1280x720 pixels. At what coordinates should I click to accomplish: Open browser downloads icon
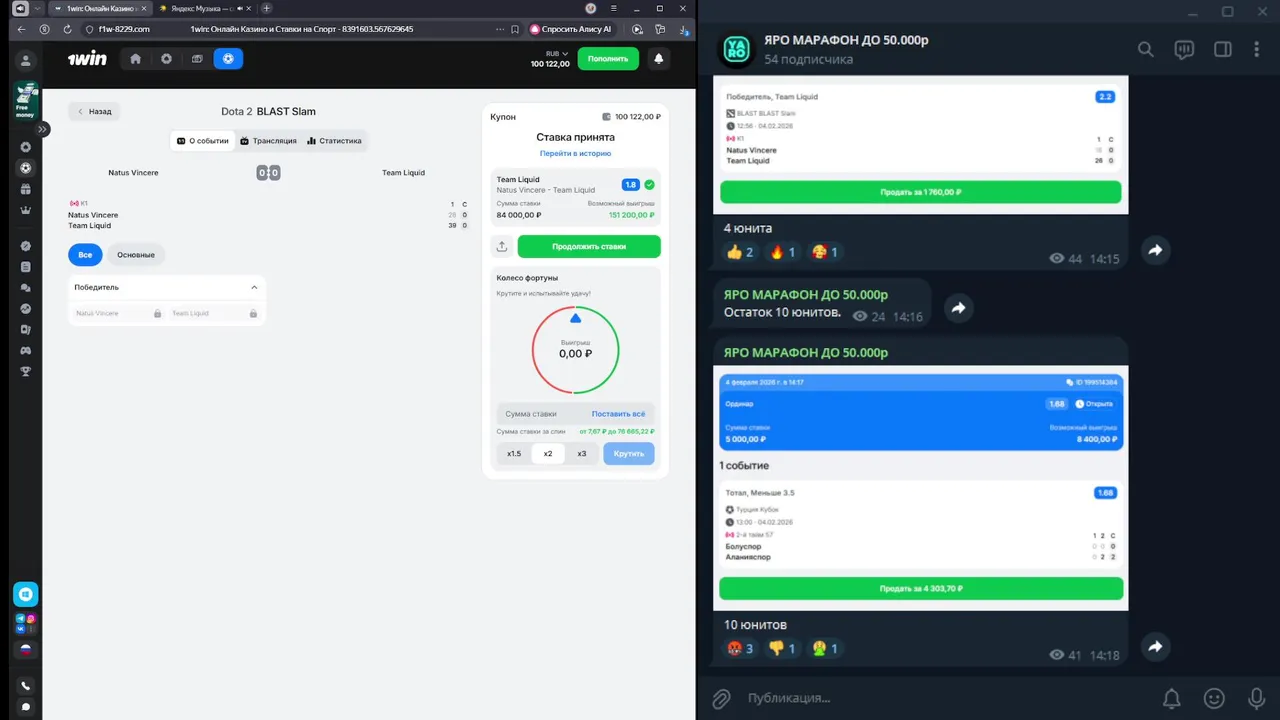(683, 29)
